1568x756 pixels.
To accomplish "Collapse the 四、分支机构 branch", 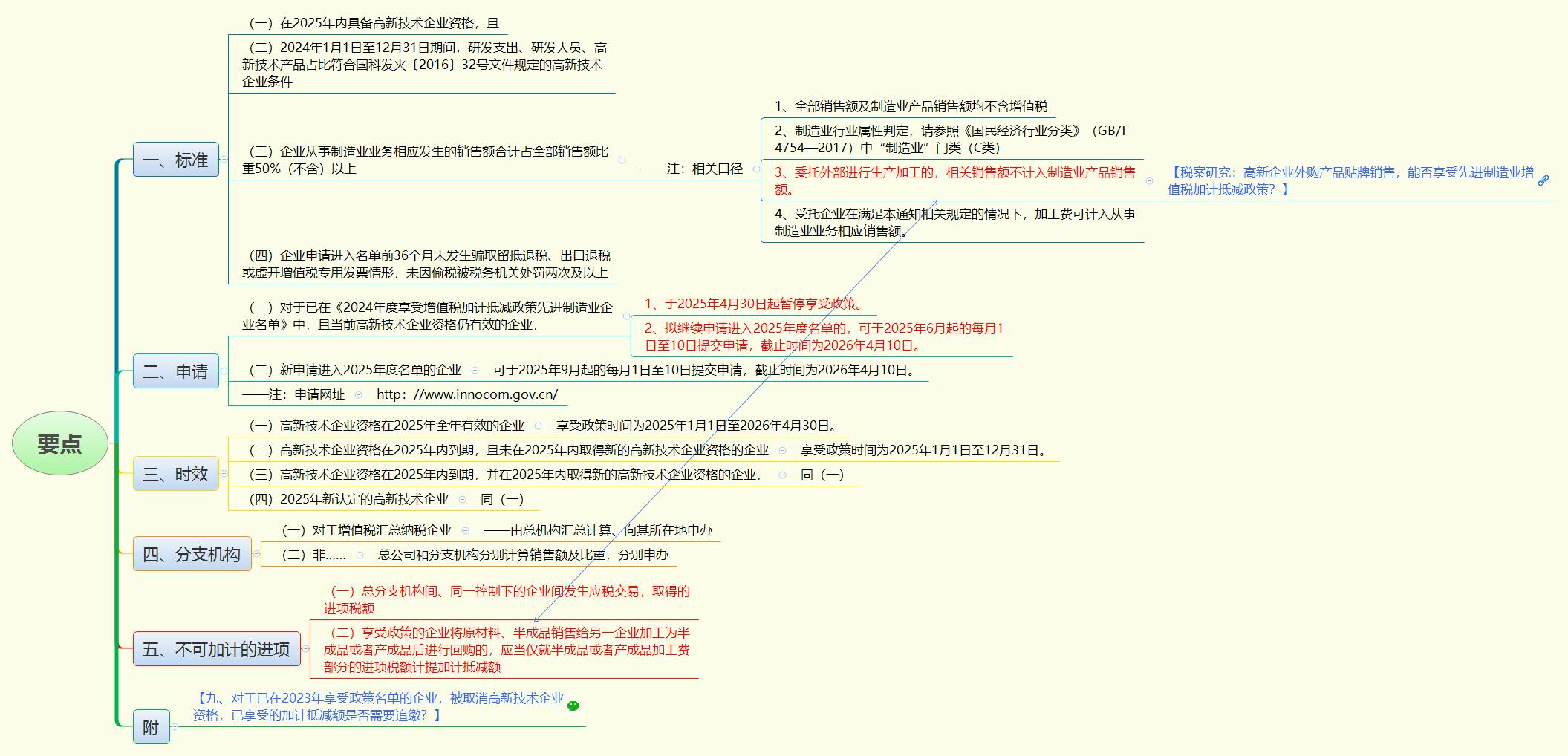I will [x=256, y=554].
